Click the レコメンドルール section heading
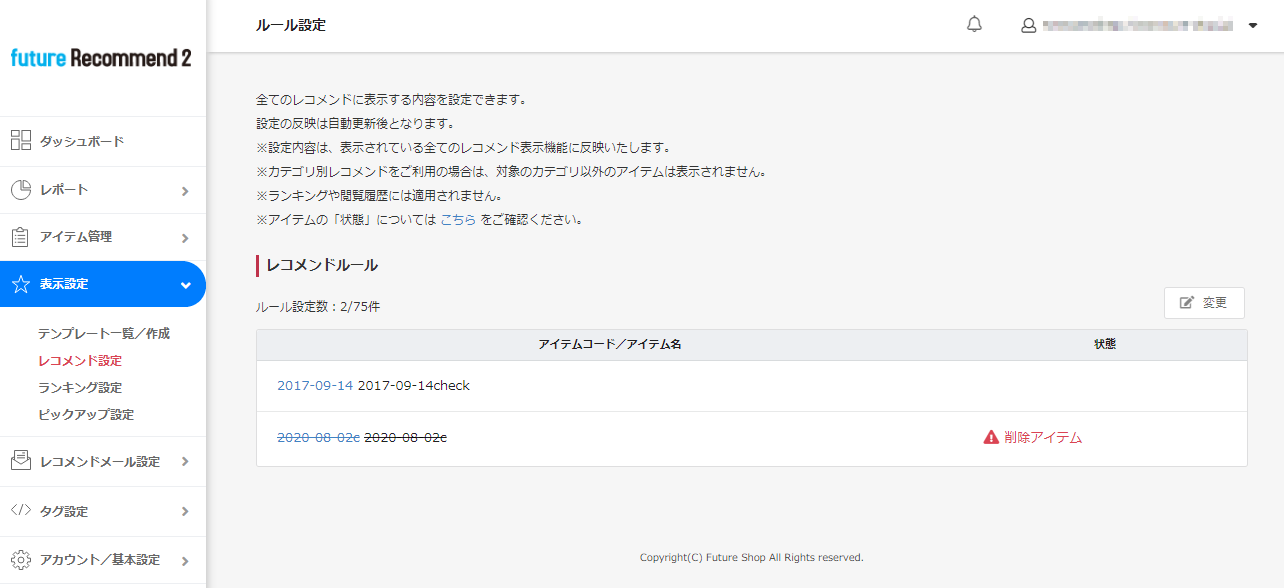Viewport: 1284px width, 588px height. pyautogui.click(x=322, y=265)
